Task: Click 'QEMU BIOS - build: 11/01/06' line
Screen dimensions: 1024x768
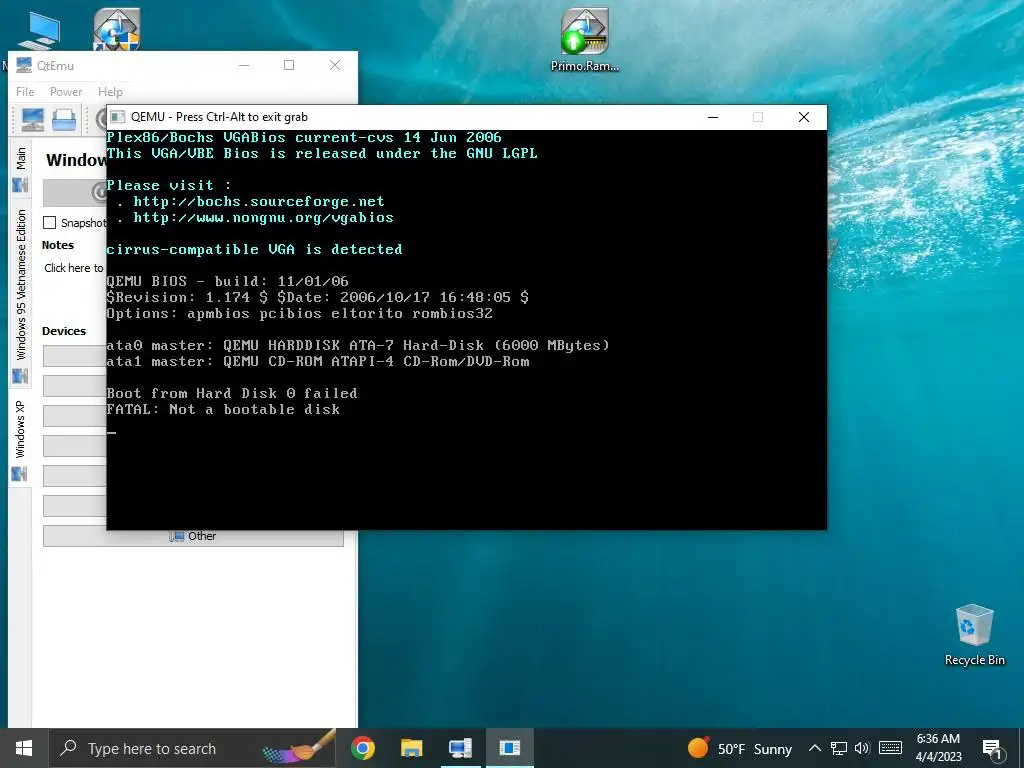Action: tap(227, 281)
